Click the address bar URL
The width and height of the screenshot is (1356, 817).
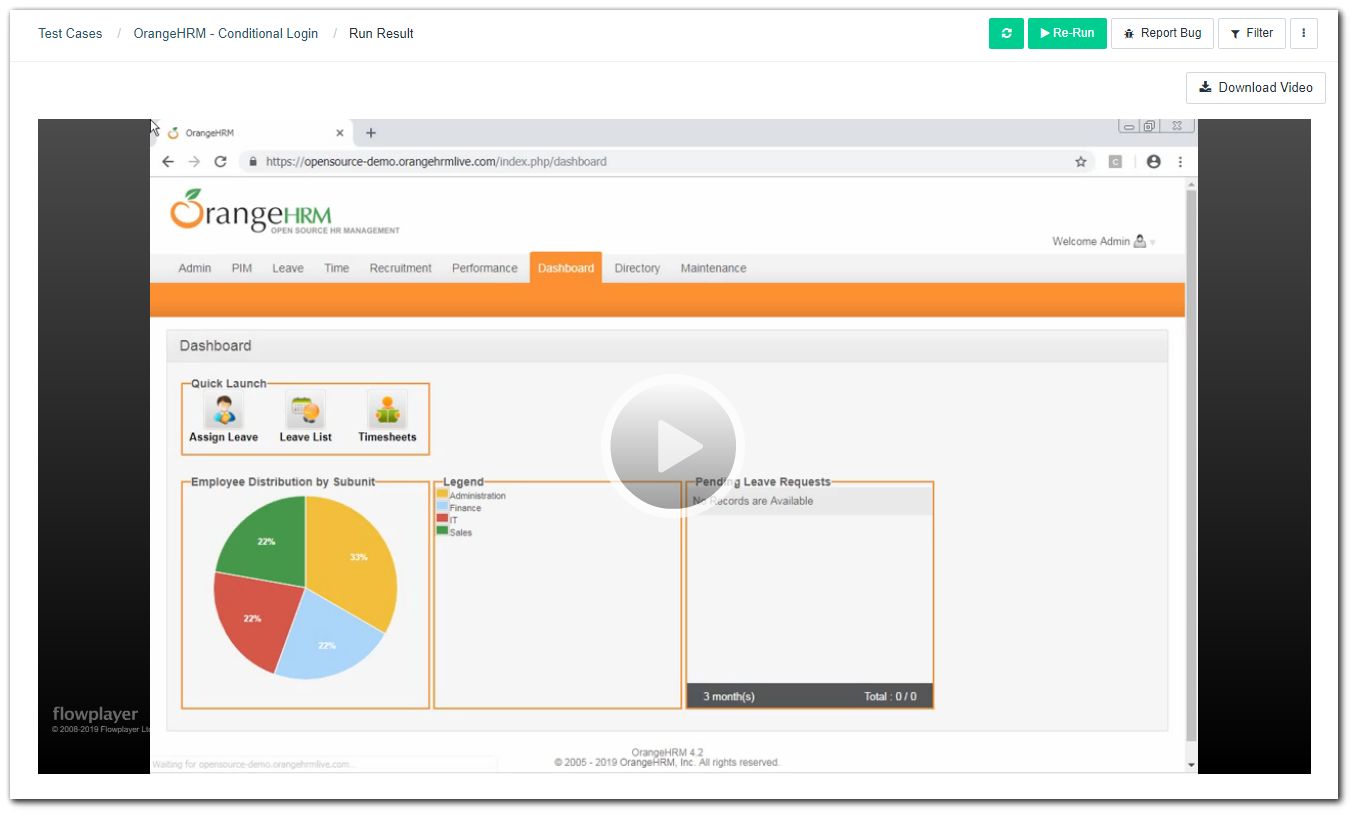[x=436, y=161]
